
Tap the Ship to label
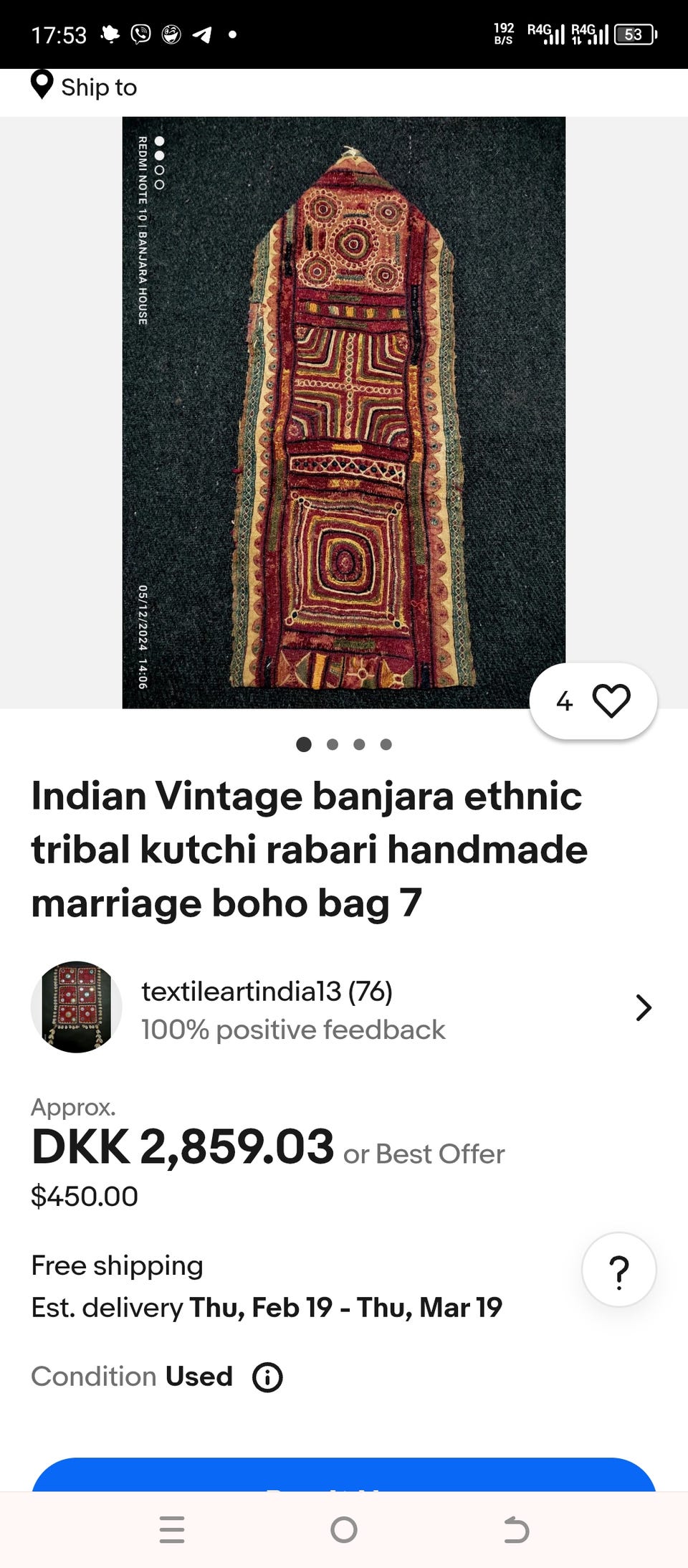click(99, 87)
